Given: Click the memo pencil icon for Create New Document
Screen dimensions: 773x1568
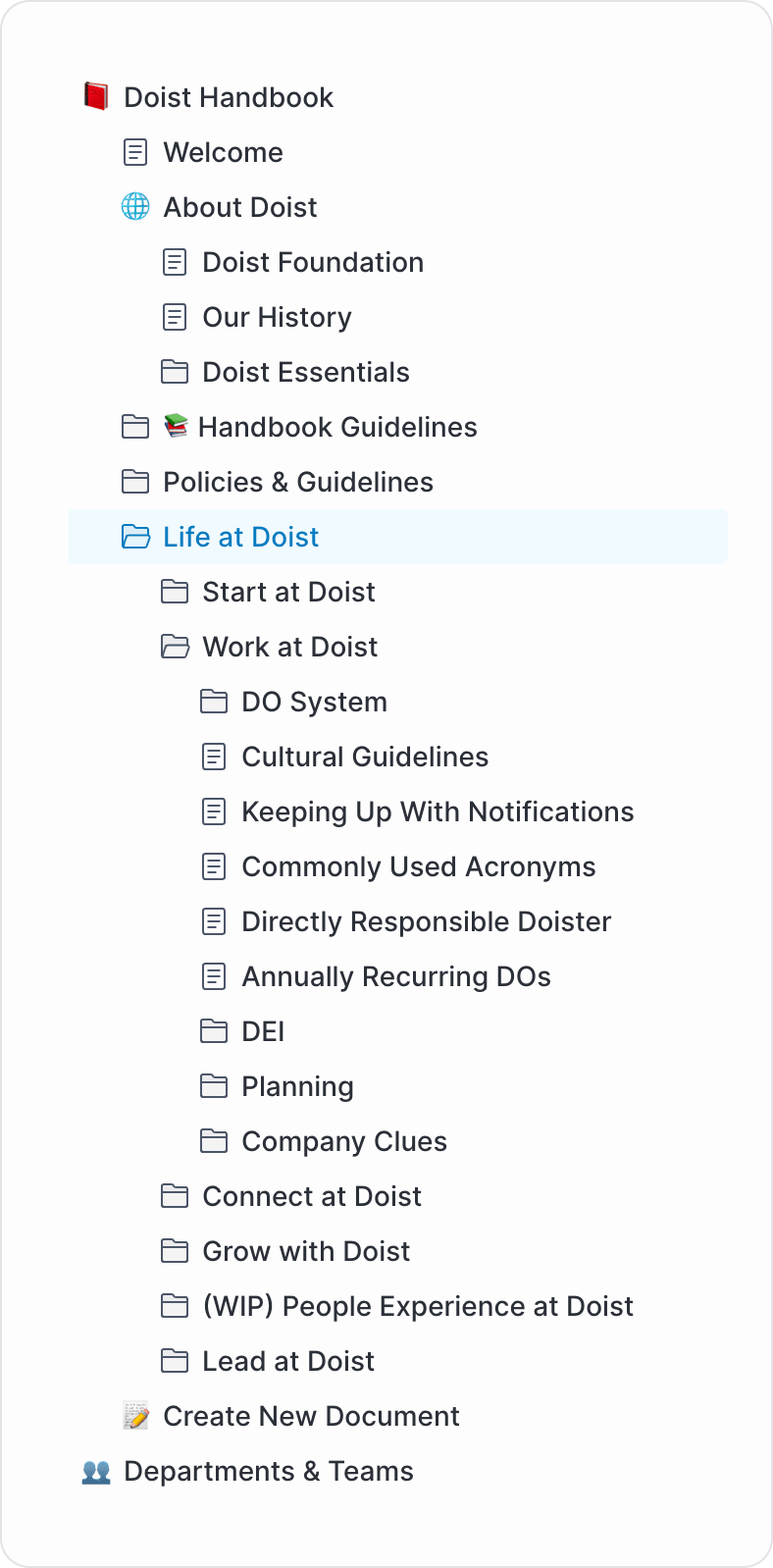Looking at the screenshot, I should [x=135, y=1416].
